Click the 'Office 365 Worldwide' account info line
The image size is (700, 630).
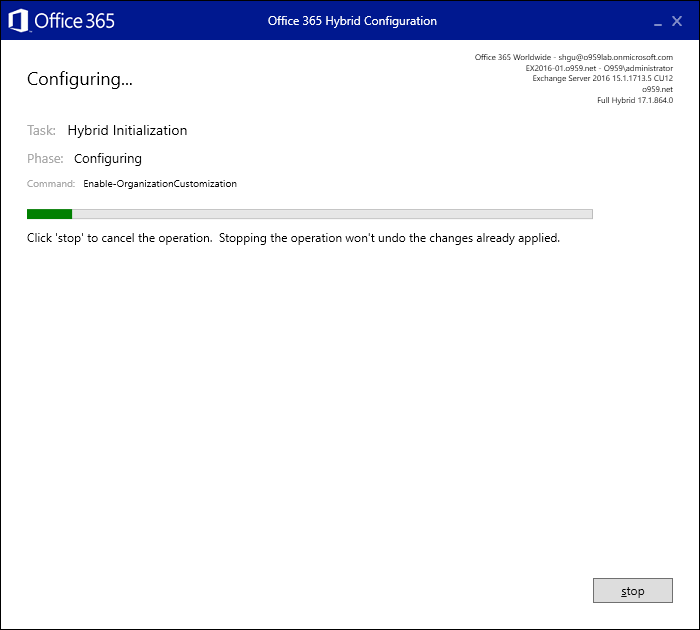573,57
